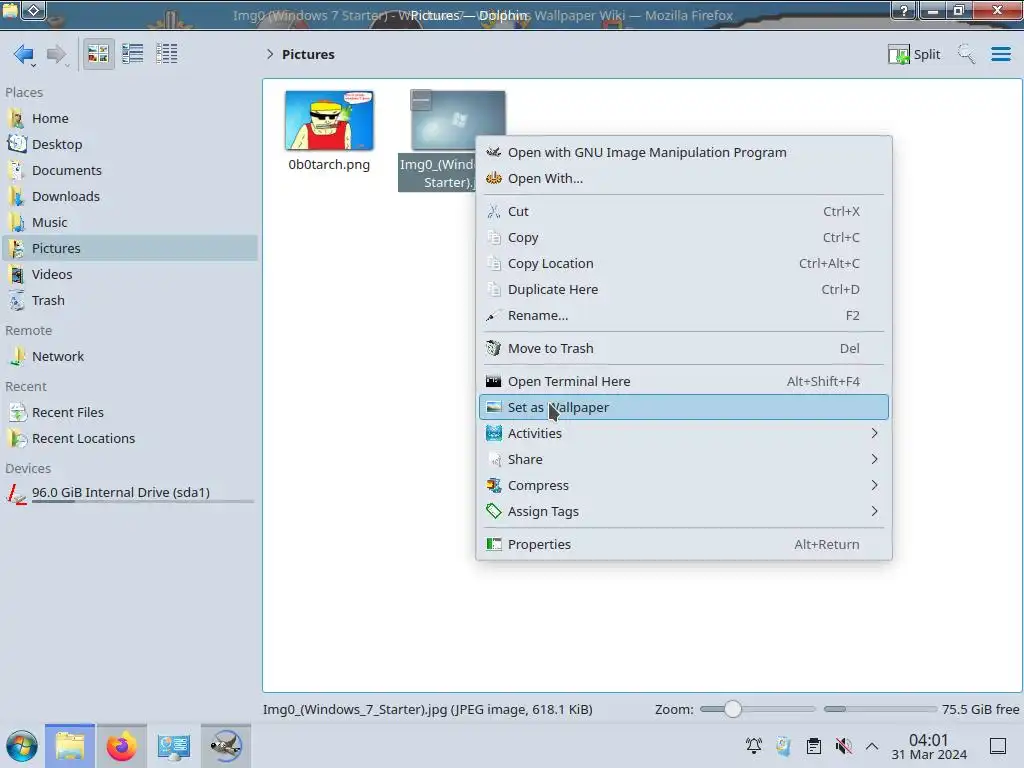
Task: Select Pictures in Places sidebar
Action: pyautogui.click(x=131, y=248)
